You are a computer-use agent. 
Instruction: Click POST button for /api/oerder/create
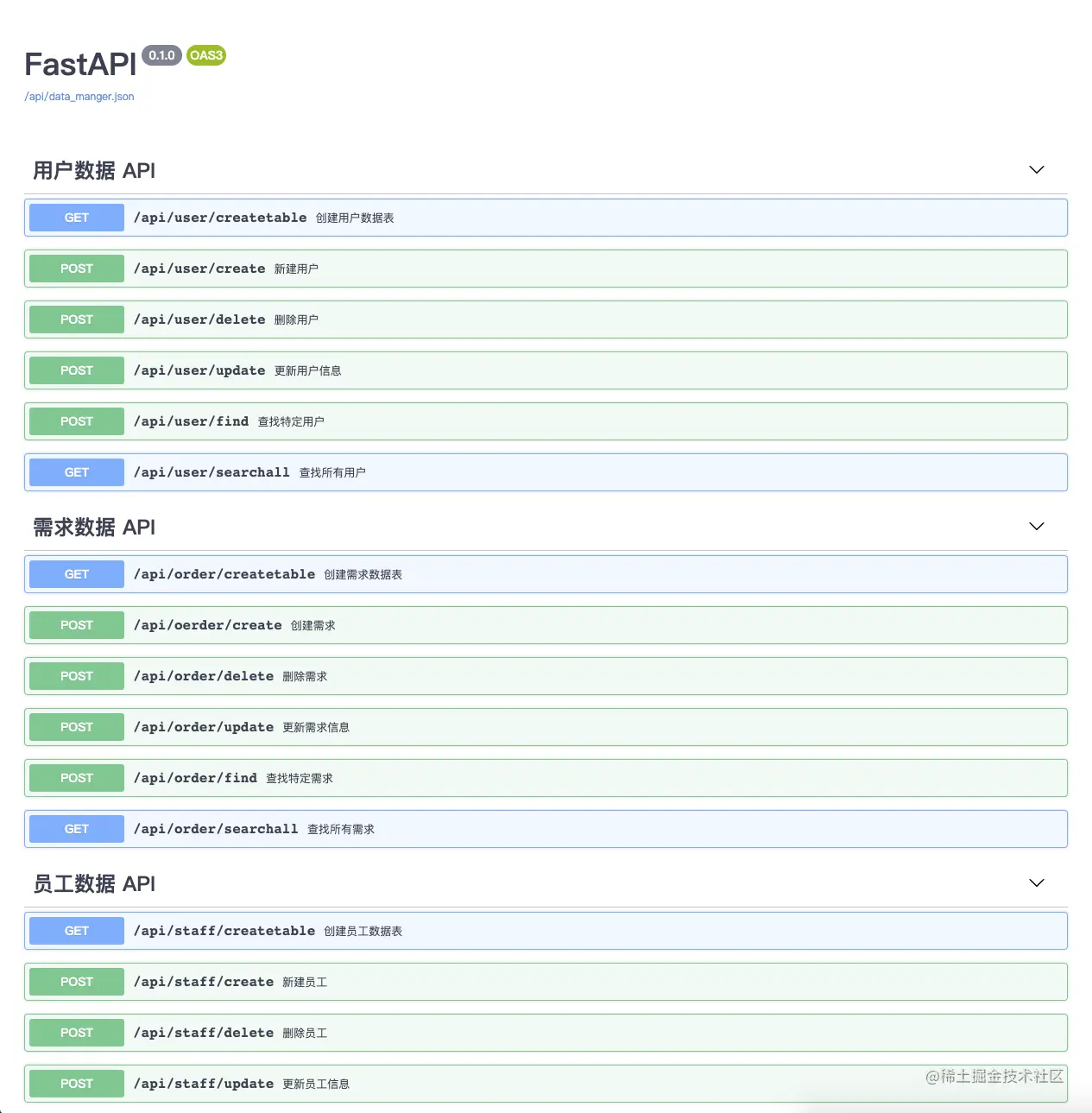pyautogui.click(x=77, y=625)
